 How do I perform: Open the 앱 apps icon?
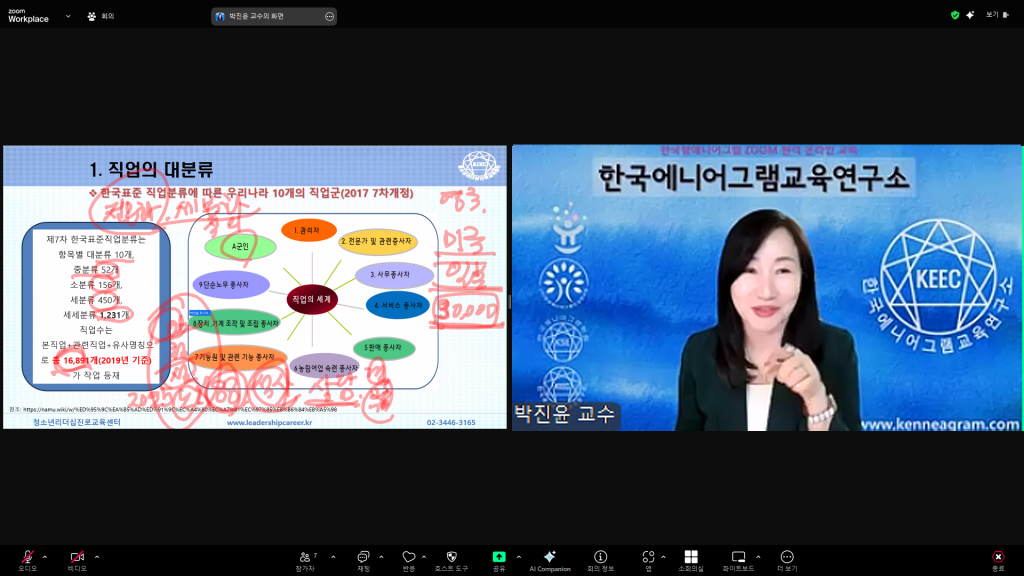click(648, 560)
